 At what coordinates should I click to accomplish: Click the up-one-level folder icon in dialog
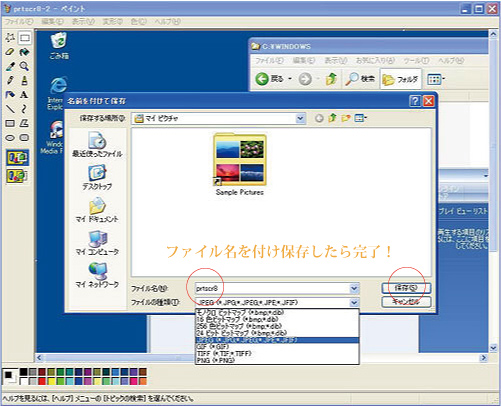click(x=332, y=118)
